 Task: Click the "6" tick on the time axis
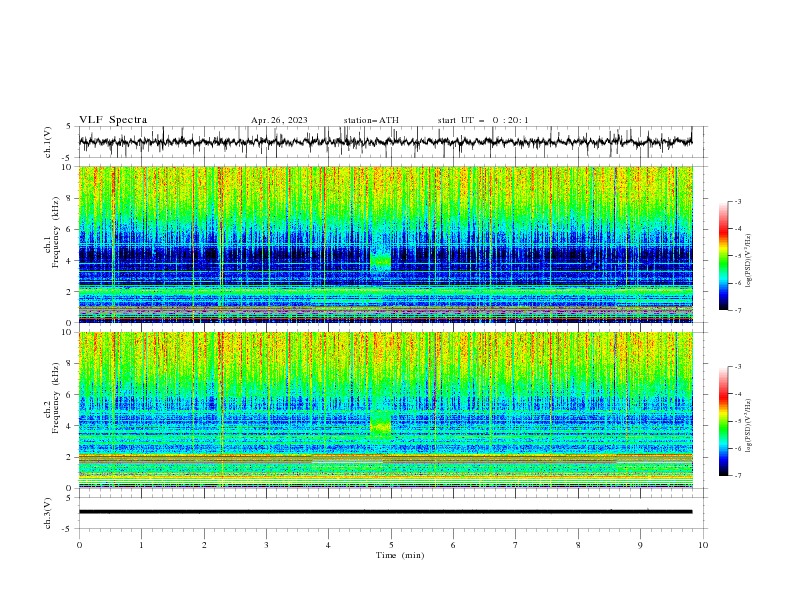453,545
